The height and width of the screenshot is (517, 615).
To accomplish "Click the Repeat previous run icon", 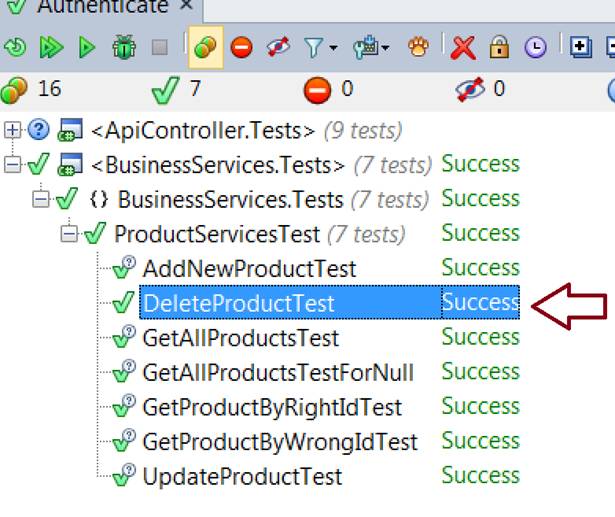I will tap(15, 46).
